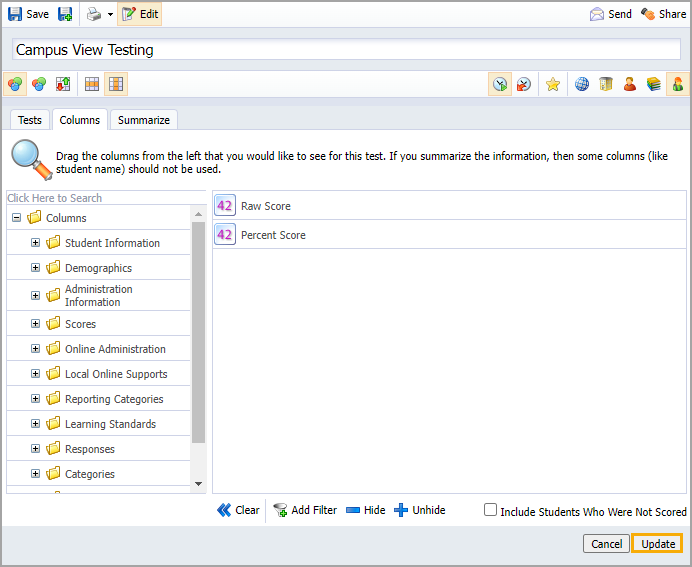Click the second green-red-blue circles icon
The width and height of the screenshot is (692, 567).
tap(39, 84)
